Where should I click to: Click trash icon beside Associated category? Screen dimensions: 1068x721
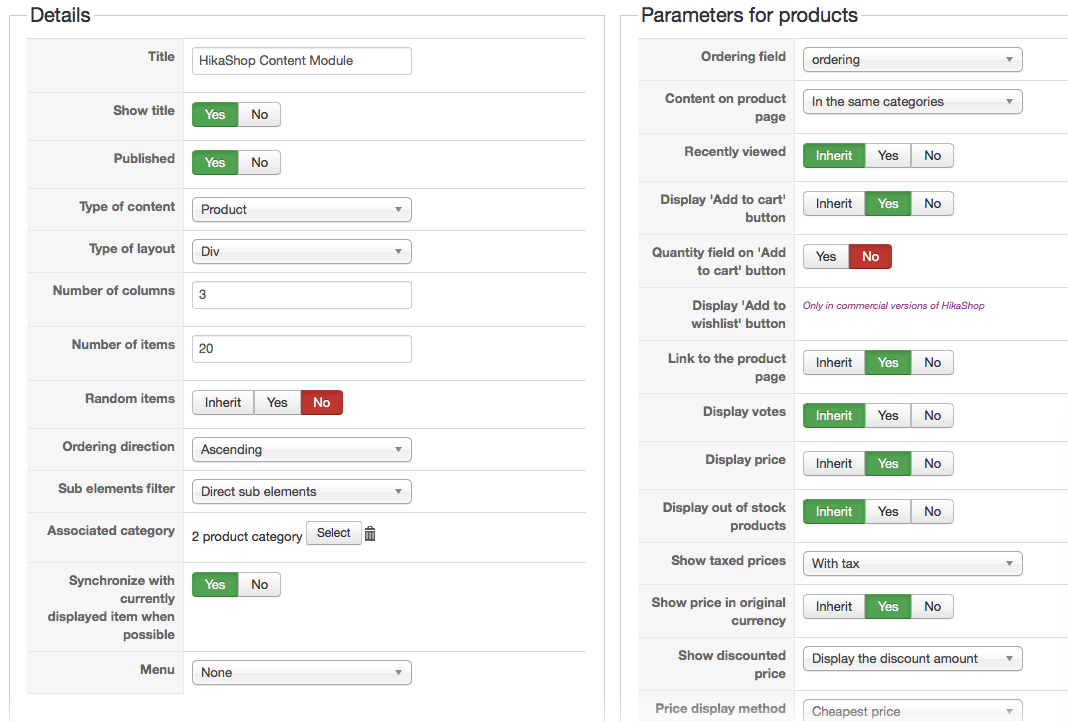coord(370,534)
